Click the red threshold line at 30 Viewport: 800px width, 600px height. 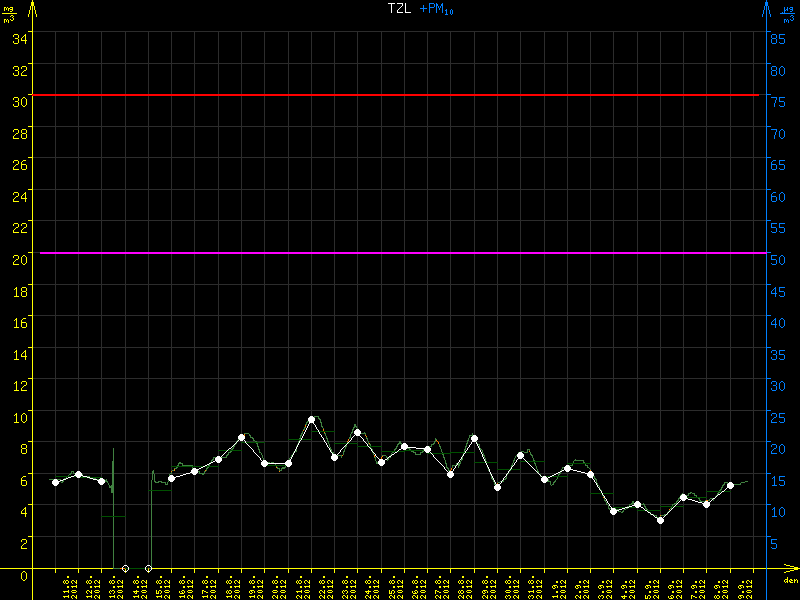click(x=400, y=95)
